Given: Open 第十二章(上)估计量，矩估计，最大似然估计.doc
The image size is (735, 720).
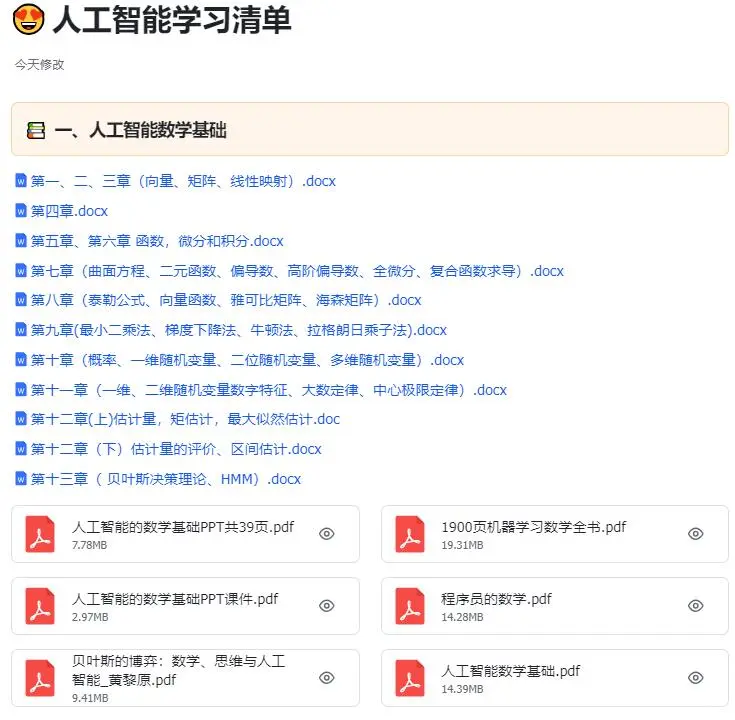Looking at the screenshot, I should 185,419.
